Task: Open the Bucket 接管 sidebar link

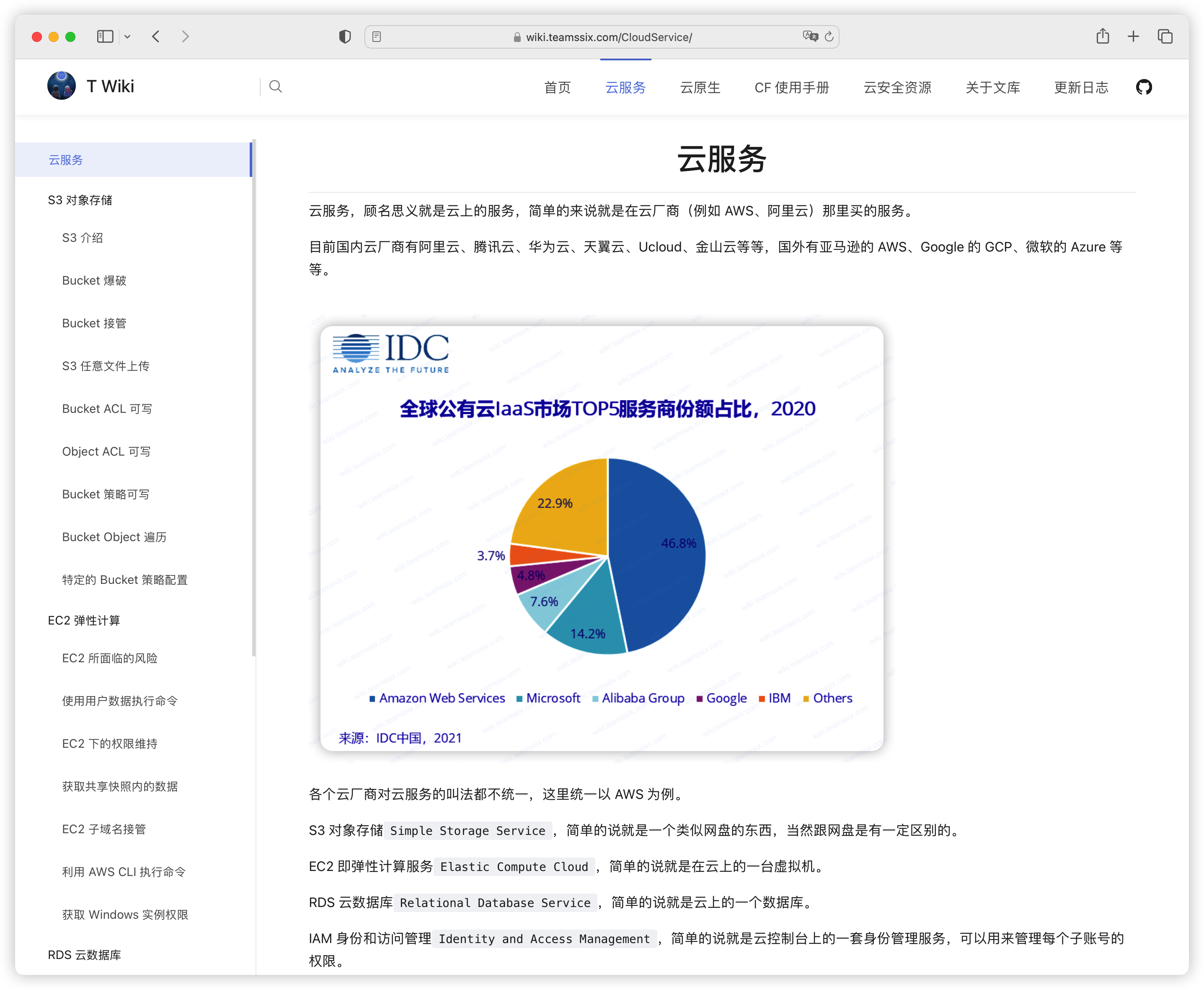Action: [x=94, y=323]
